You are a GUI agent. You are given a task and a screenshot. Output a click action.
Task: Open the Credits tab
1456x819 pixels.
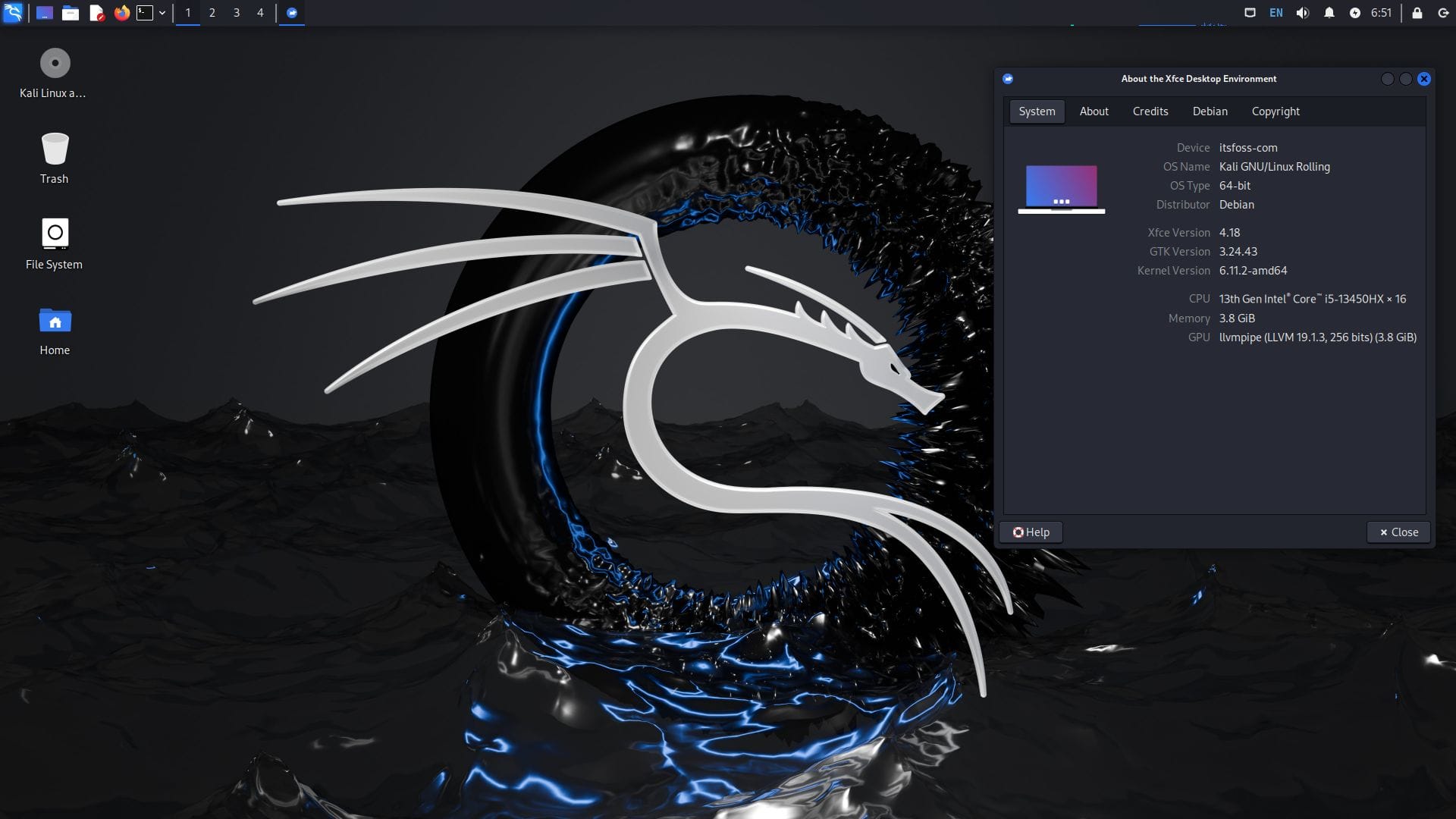[x=1150, y=111]
